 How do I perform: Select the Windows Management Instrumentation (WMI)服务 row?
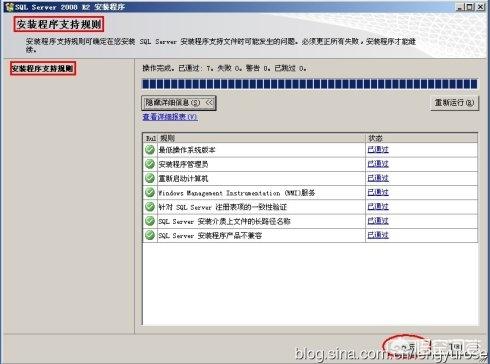310,193
